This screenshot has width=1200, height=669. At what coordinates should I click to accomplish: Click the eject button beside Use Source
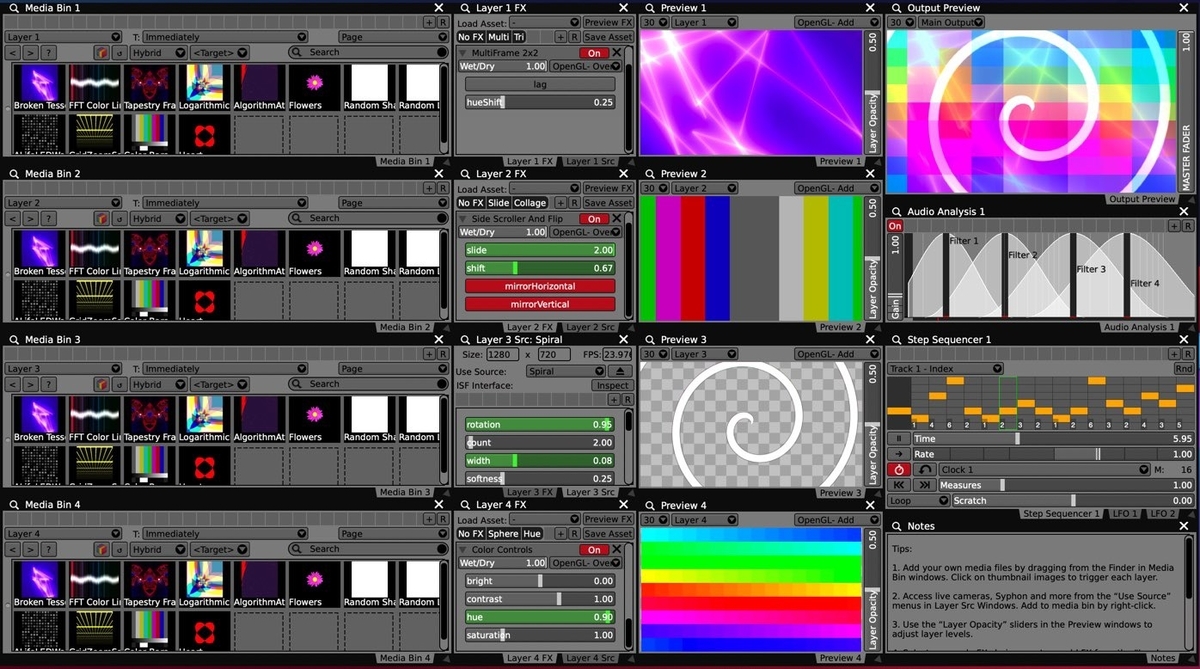[619, 371]
